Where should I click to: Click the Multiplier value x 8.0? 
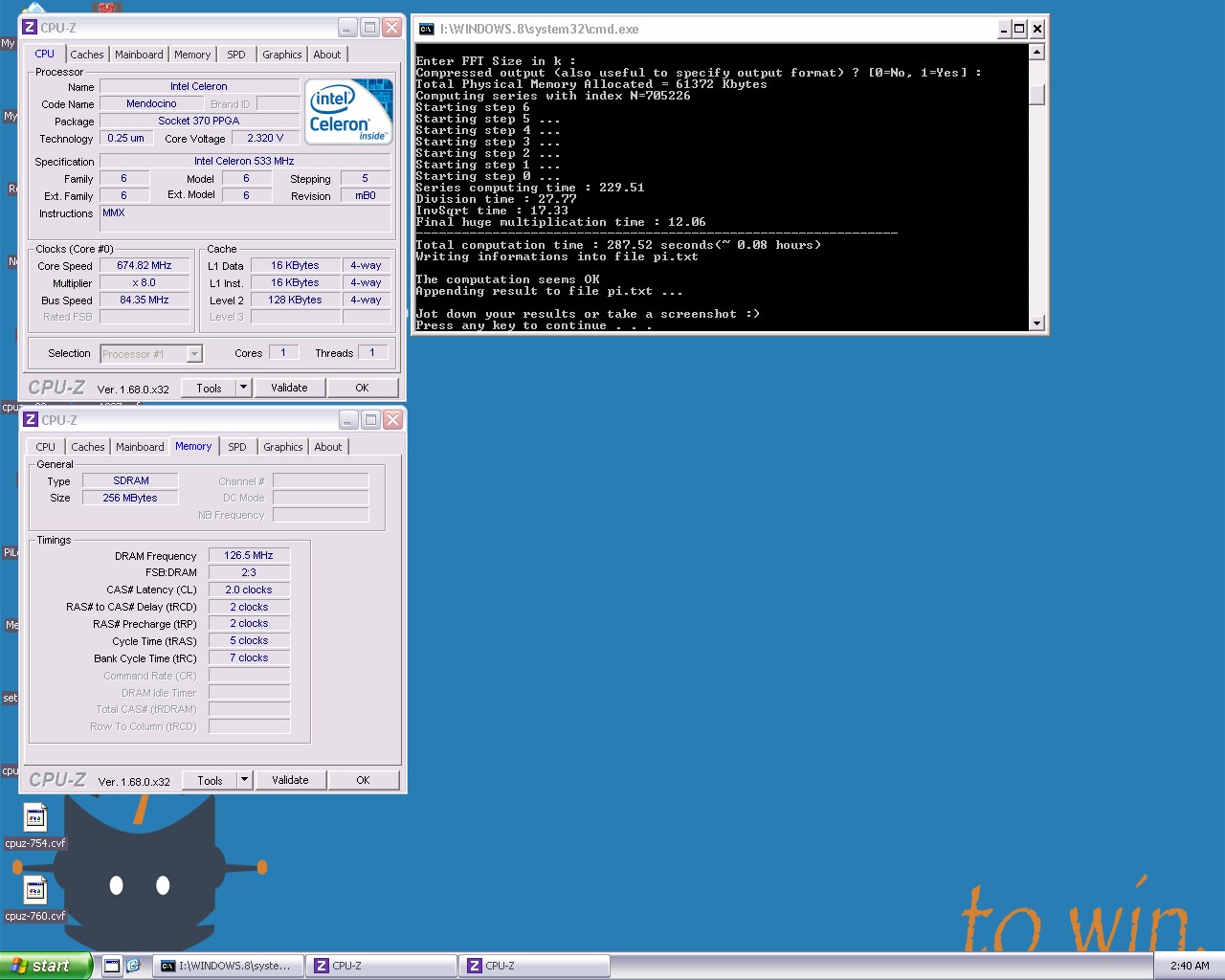tap(145, 283)
